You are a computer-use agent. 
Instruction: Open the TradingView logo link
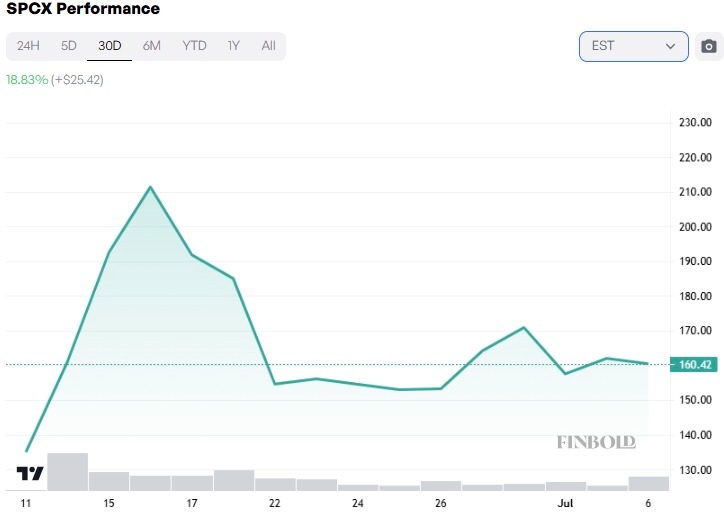30,473
